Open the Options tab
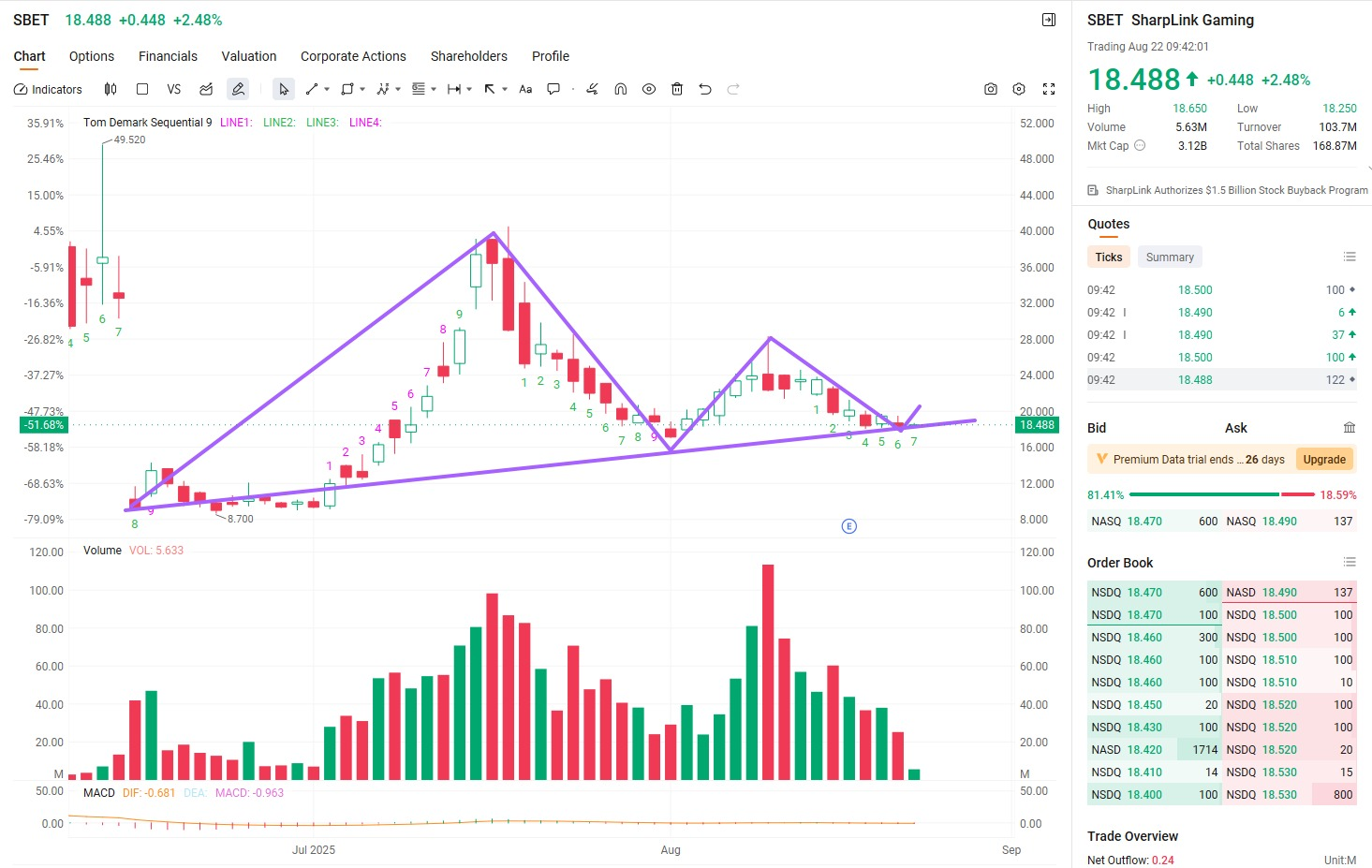 pyautogui.click(x=92, y=56)
